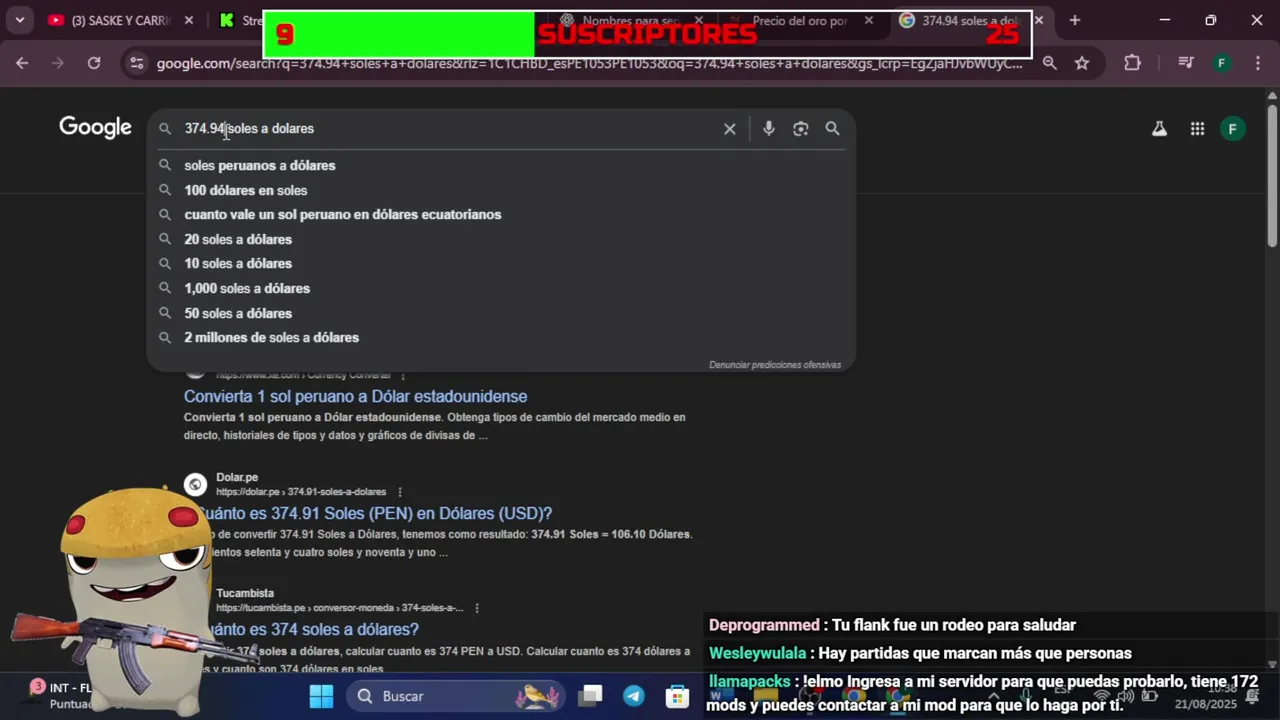Open the tab search dropdown arrow
Viewport: 1280px width, 720px height.
pyautogui.click(x=19, y=20)
